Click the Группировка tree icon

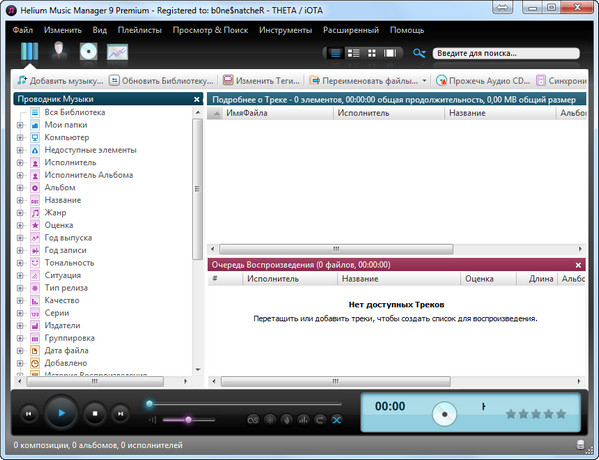click(x=35, y=338)
